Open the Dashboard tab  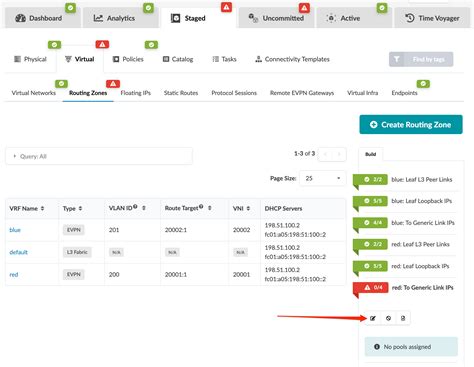tap(42, 18)
